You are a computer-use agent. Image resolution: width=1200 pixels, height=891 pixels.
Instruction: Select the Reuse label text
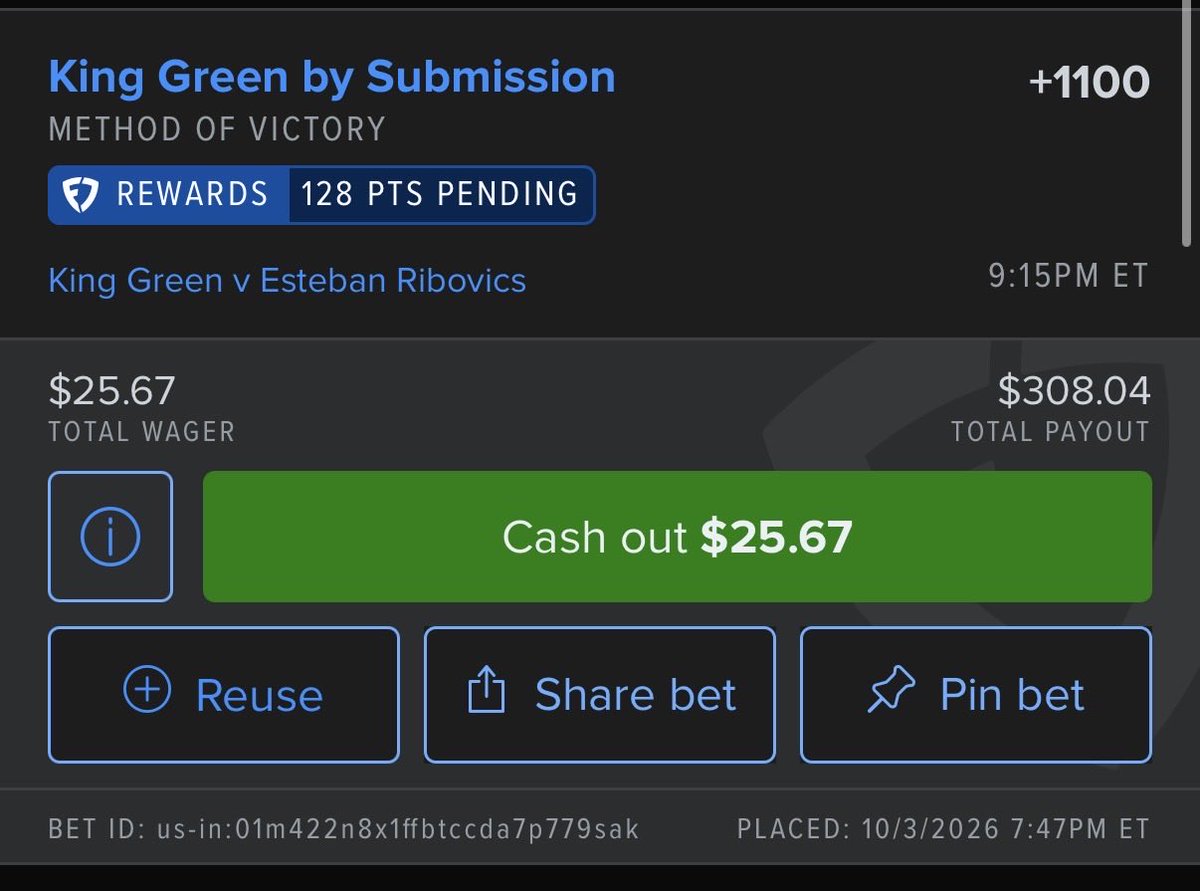(259, 695)
